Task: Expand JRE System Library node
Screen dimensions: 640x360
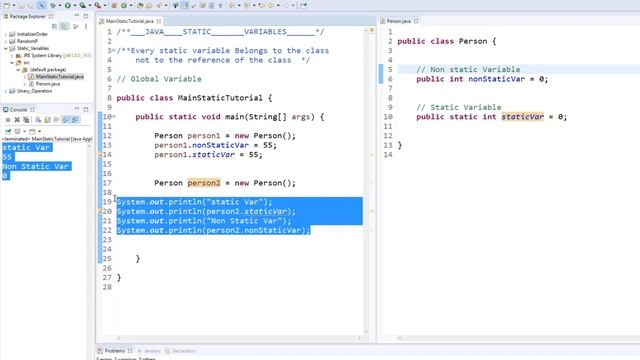Action: point(12,56)
